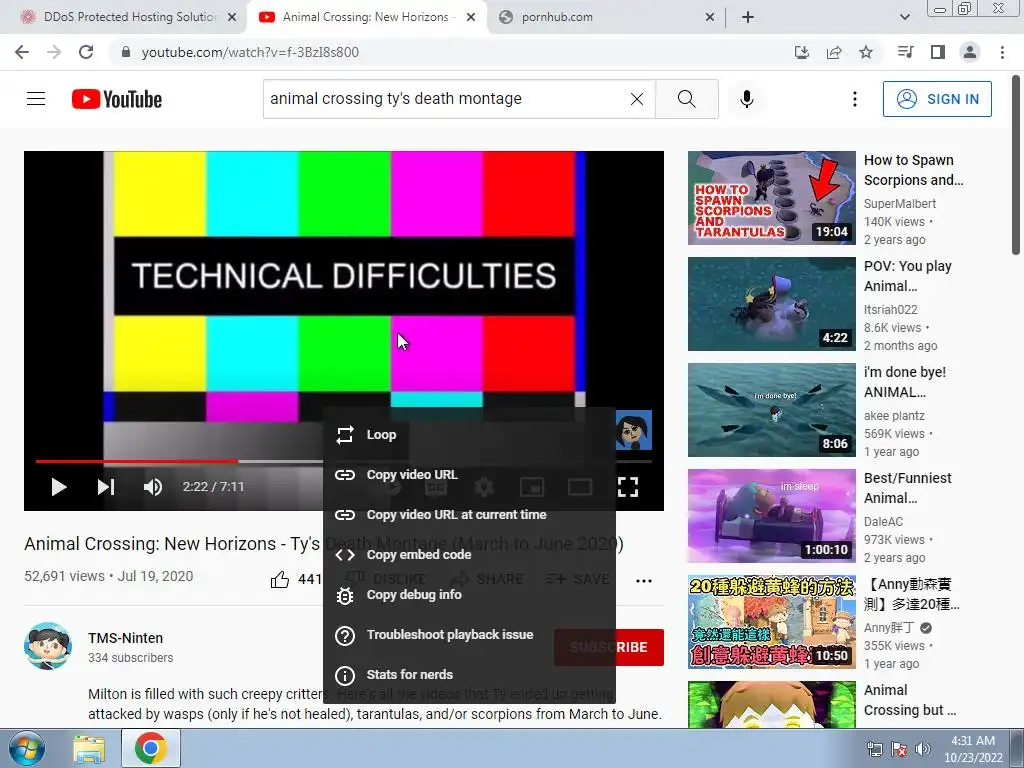Clear the search box with the X icon
The height and width of the screenshot is (768, 1024).
point(637,99)
